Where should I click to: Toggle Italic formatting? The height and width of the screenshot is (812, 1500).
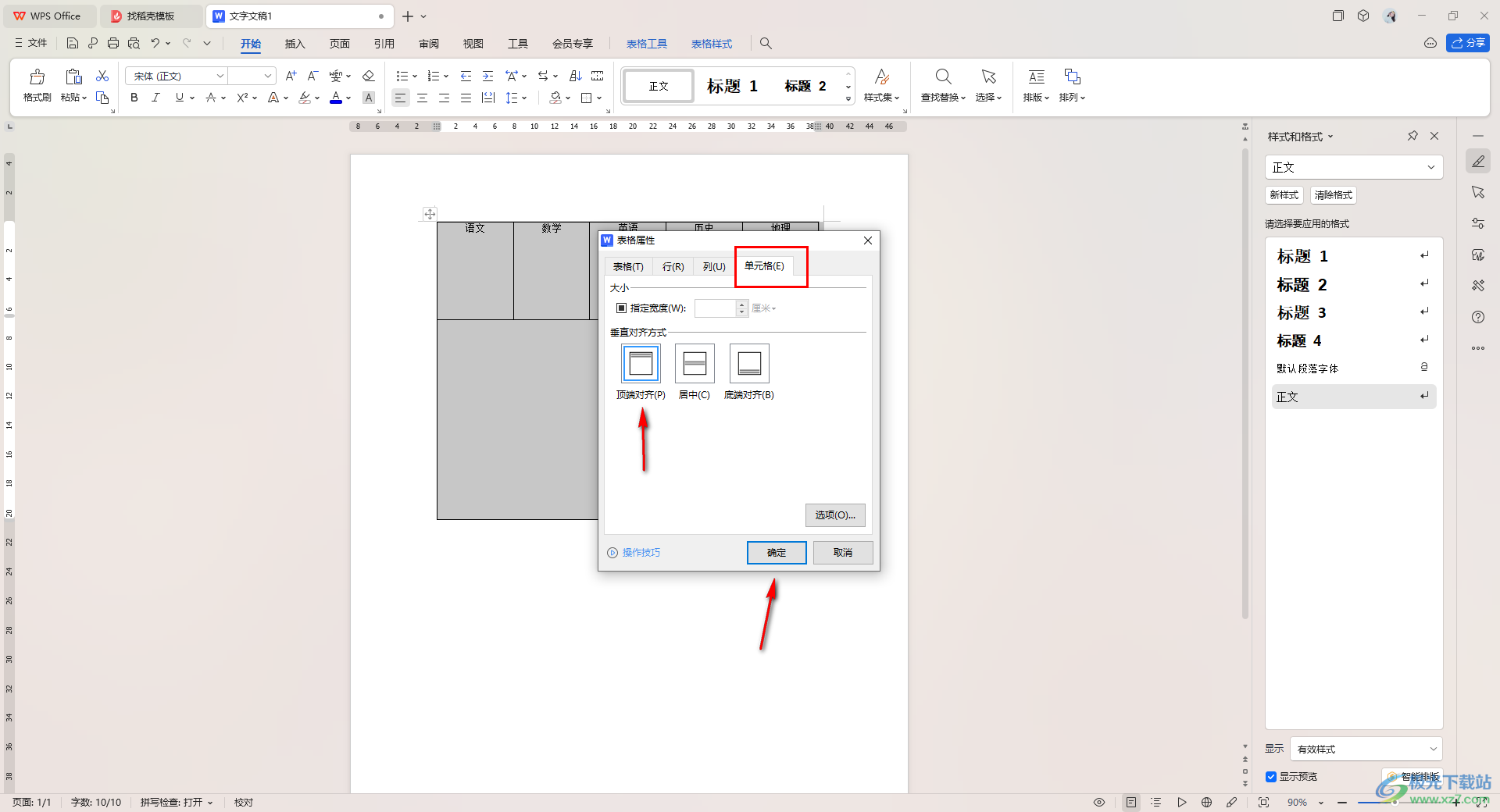coord(155,98)
